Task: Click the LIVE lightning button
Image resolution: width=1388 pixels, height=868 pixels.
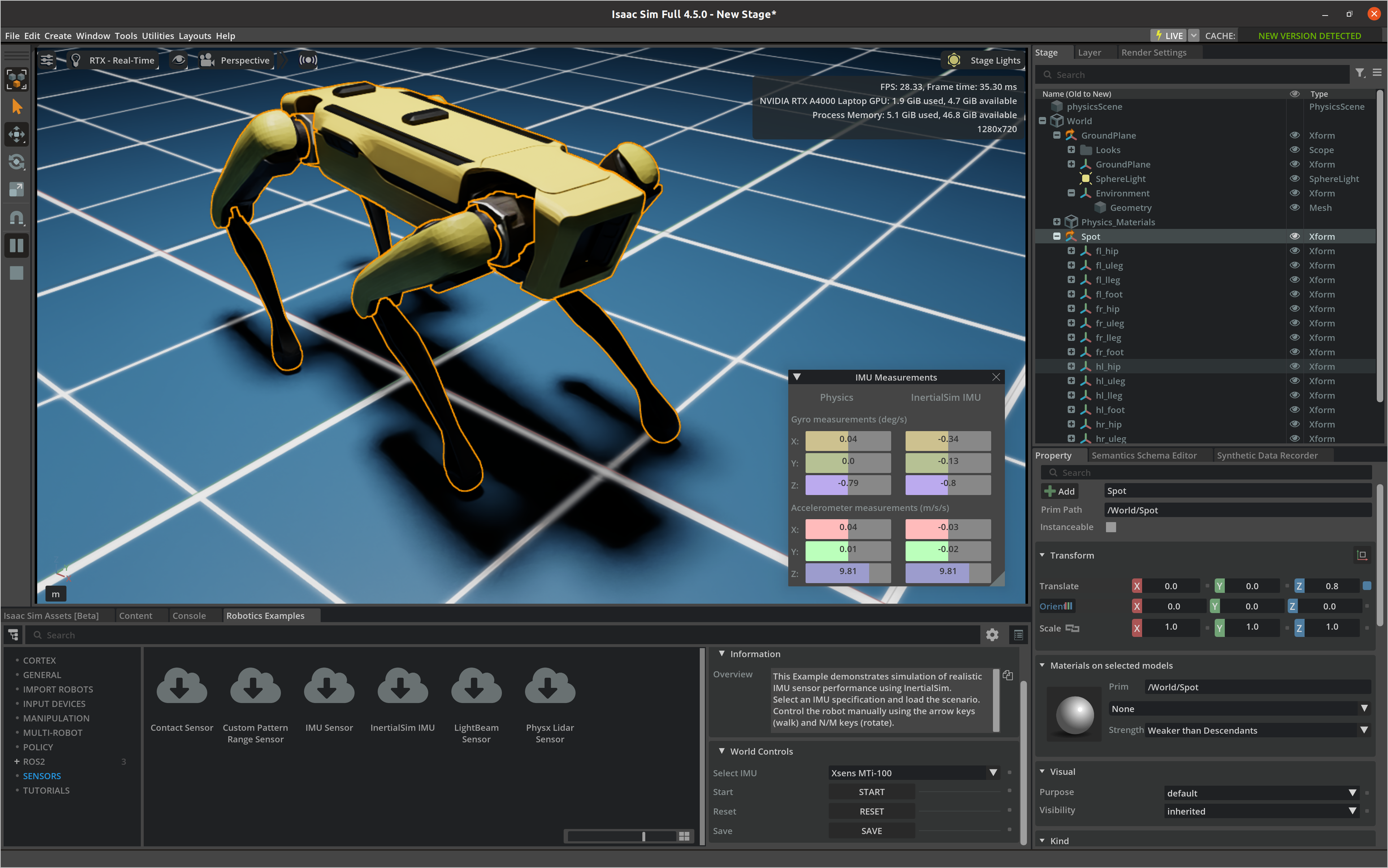Action: pyautogui.click(x=1168, y=36)
